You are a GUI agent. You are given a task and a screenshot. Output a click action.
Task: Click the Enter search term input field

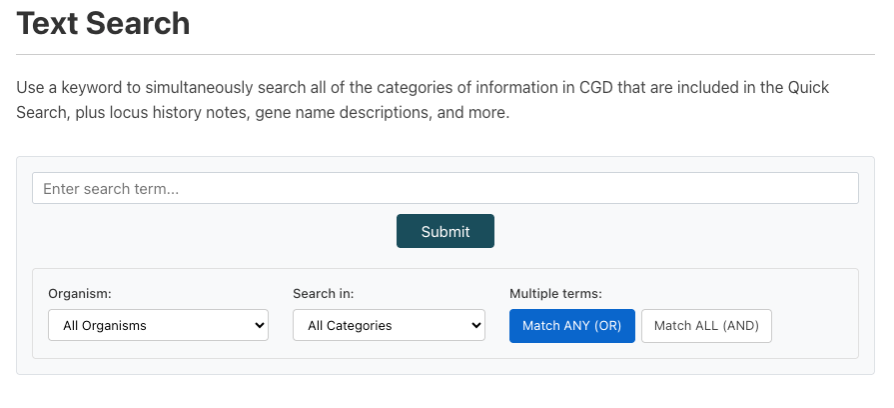pyautogui.click(x=445, y=188)
